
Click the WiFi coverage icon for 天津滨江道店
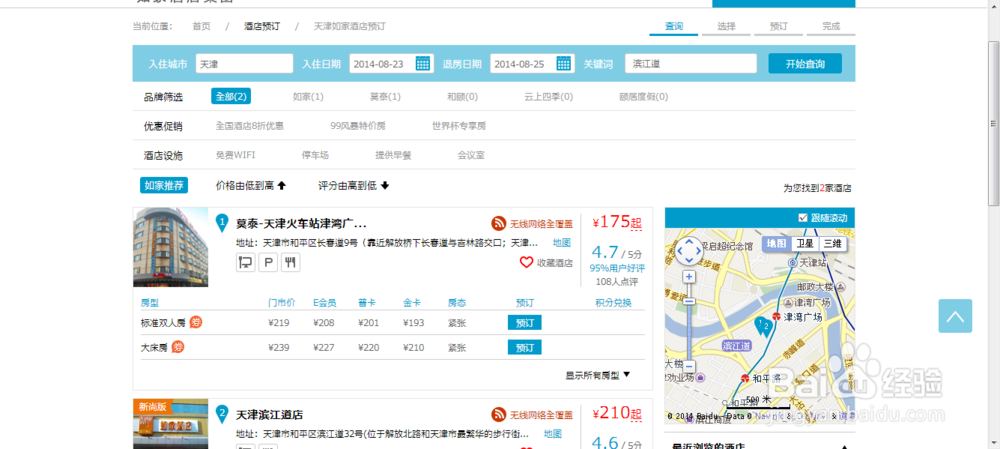tap(499, 415)
